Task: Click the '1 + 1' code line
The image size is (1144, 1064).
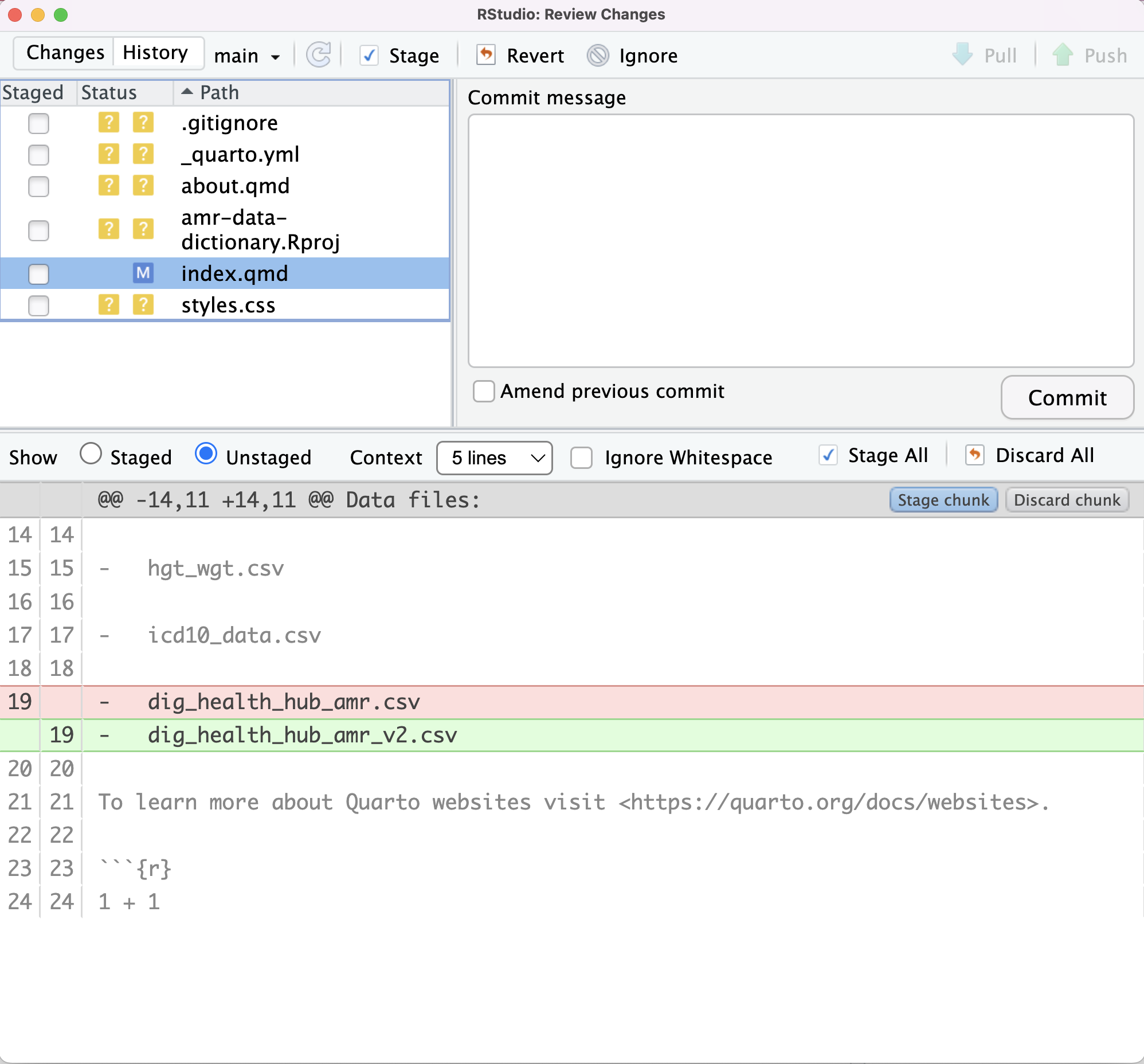Action: click(x=572, y=902)
